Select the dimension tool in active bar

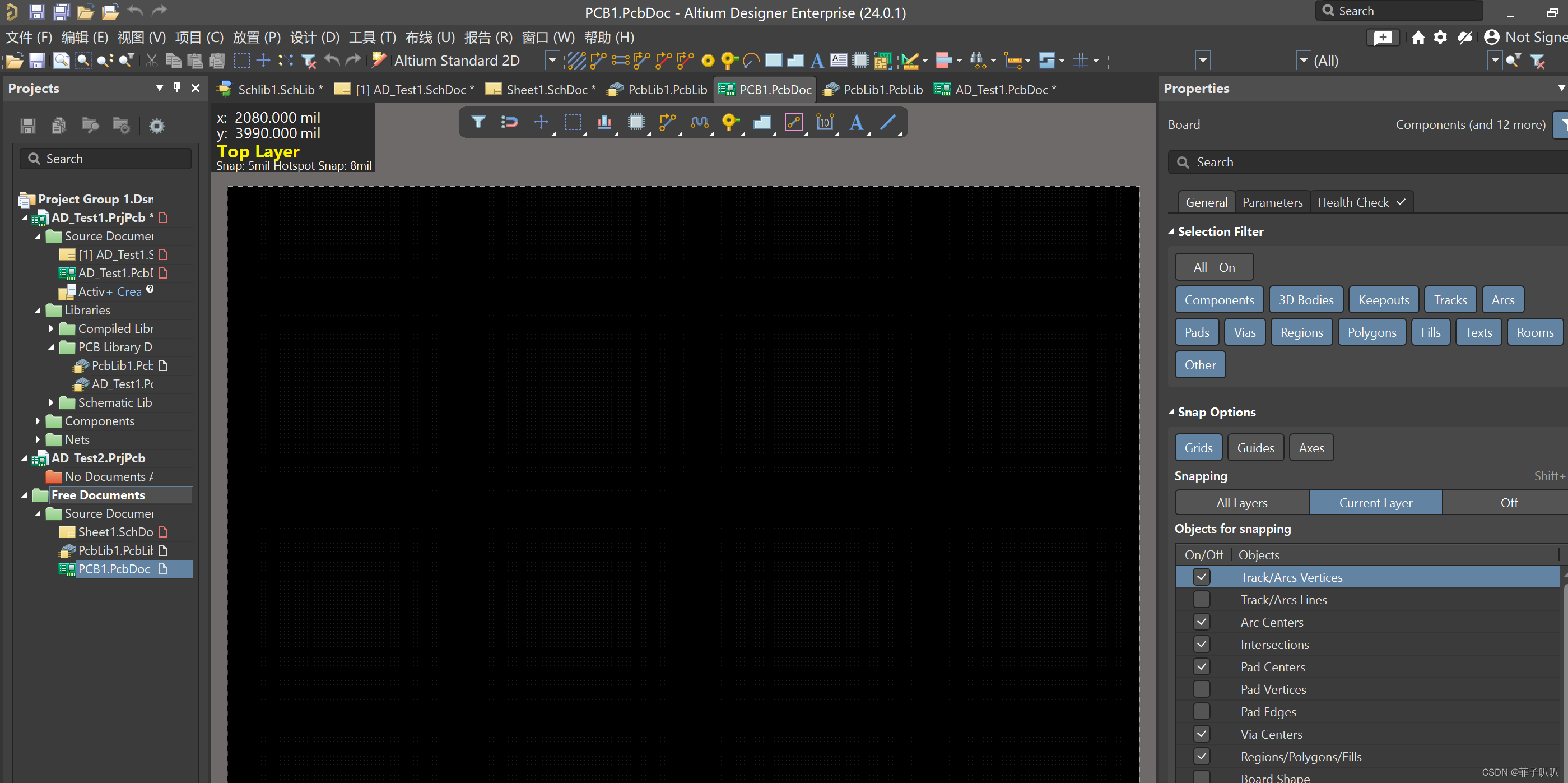tap(824, 122)
